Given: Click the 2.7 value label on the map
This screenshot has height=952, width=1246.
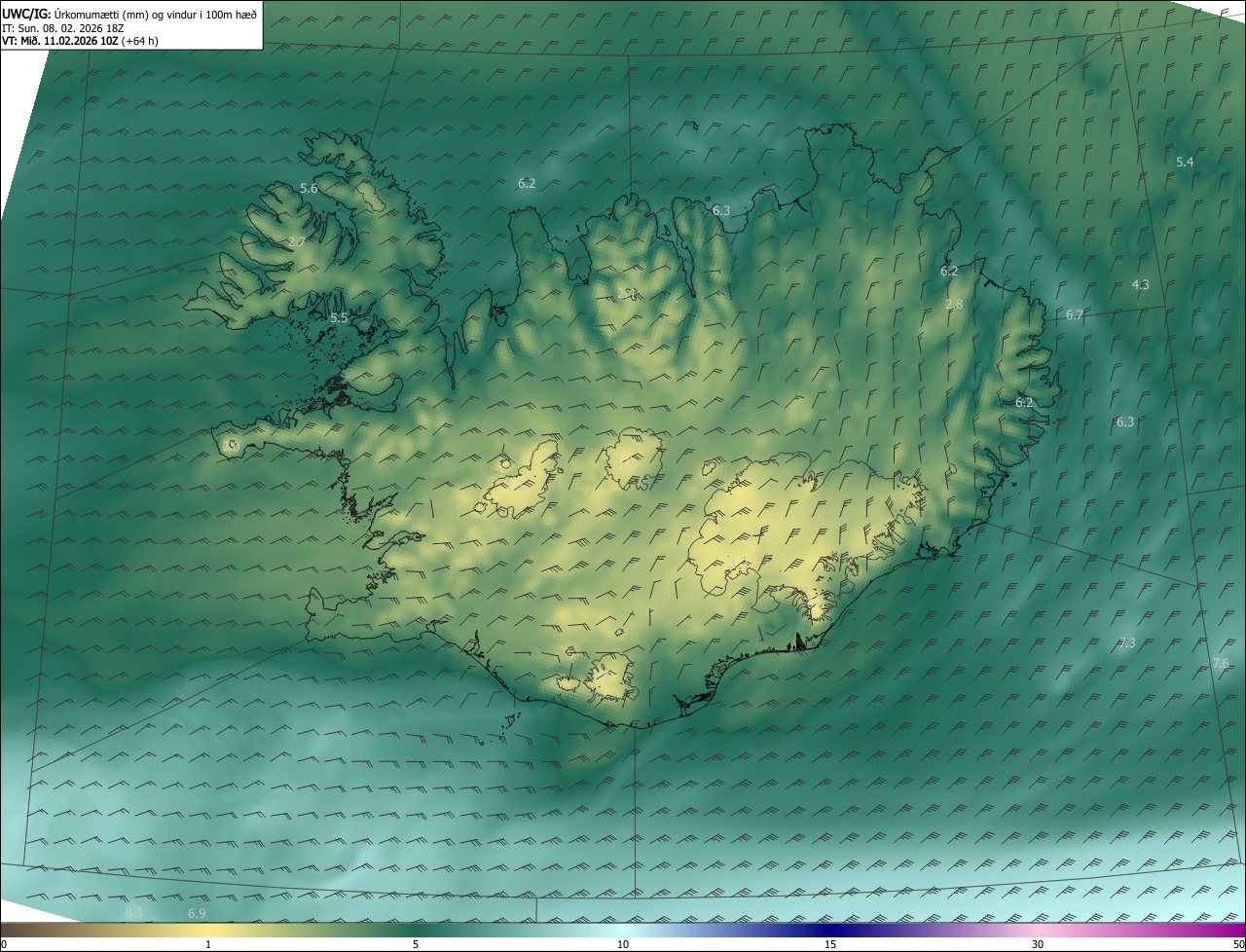Looking at the screenshot, I should 297,241.
